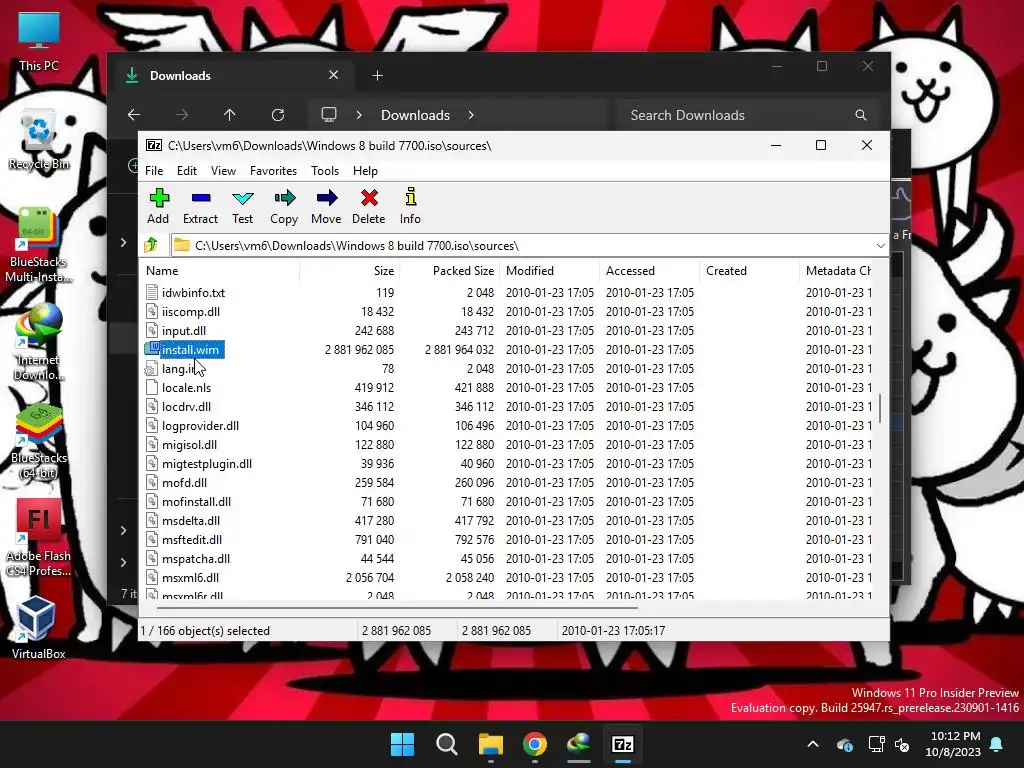Open File Explorer from the taskbar
The height and width of the screenshot is (768, 1024).
tap(490, 744)
